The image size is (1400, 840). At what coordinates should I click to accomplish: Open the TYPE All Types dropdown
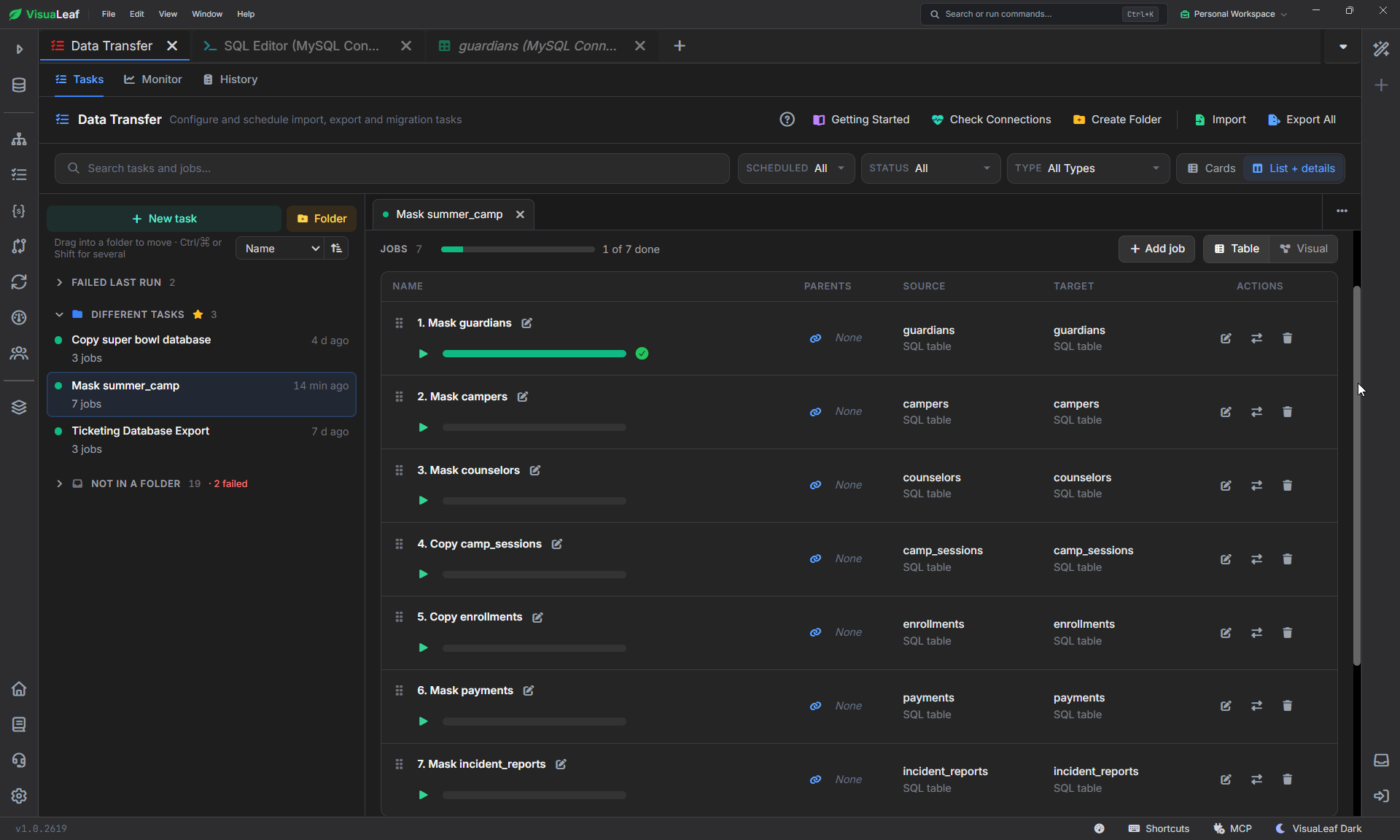(1088, 168)
